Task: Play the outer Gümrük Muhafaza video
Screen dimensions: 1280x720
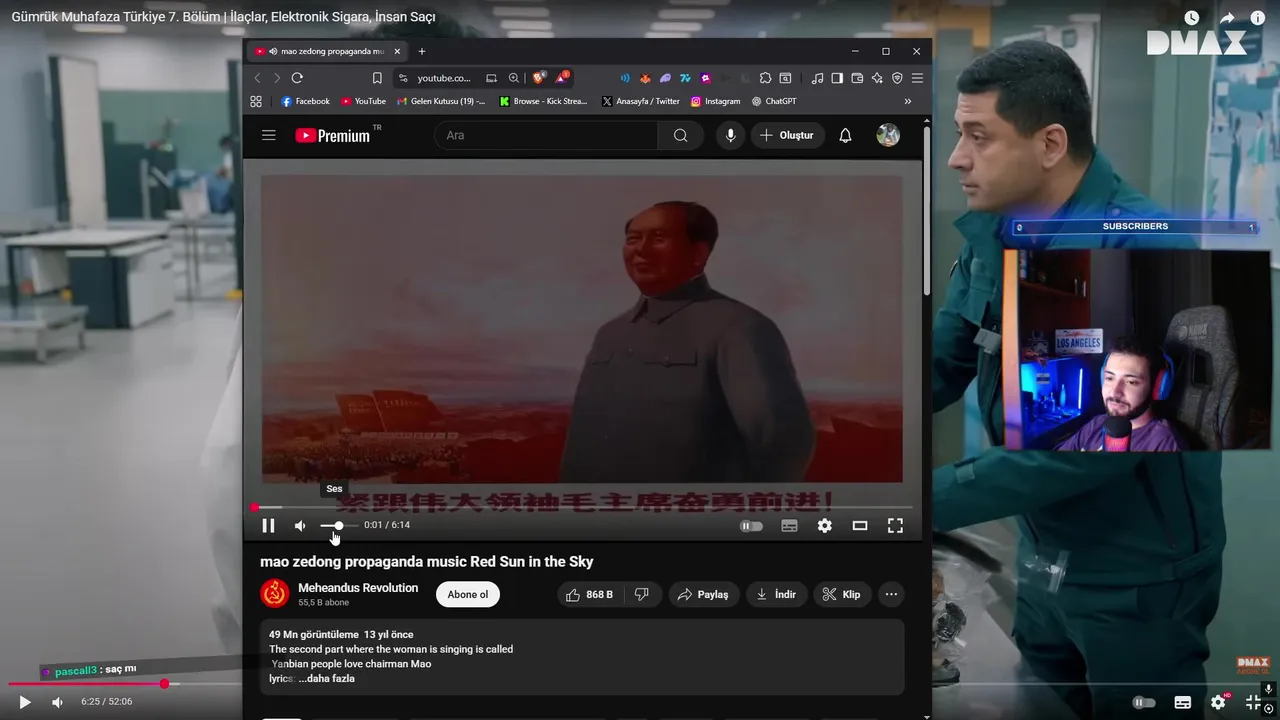Action: point(25,702)
